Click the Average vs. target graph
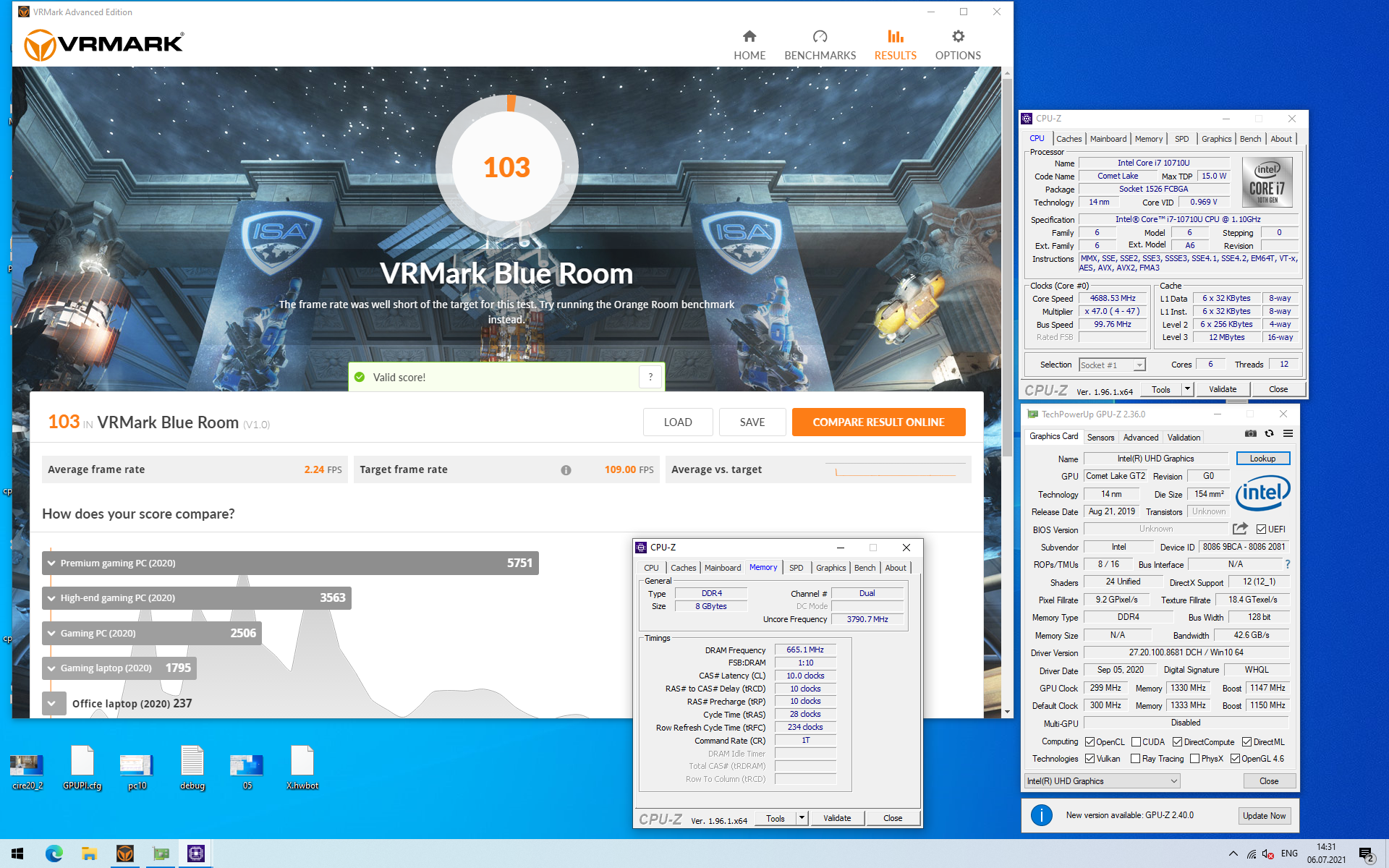 [x=896, y=469]
